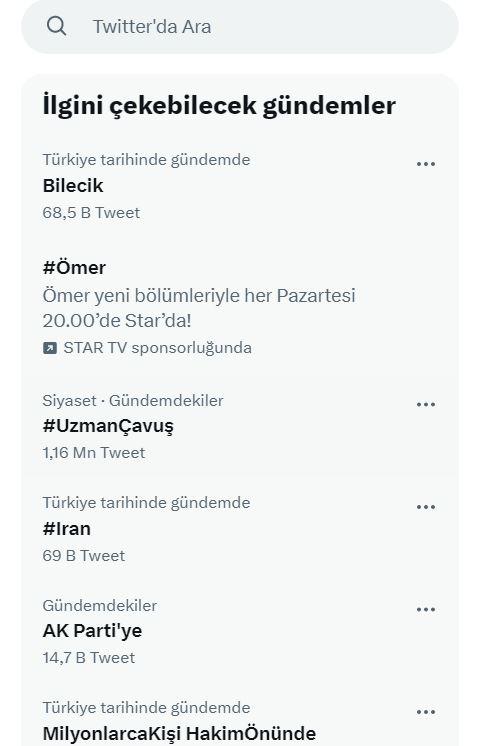Image resolution: width=483 pixels, height=746 pixels.
Task: Open more options for #UzmanÇavuş trend
Action: point(425,404)
